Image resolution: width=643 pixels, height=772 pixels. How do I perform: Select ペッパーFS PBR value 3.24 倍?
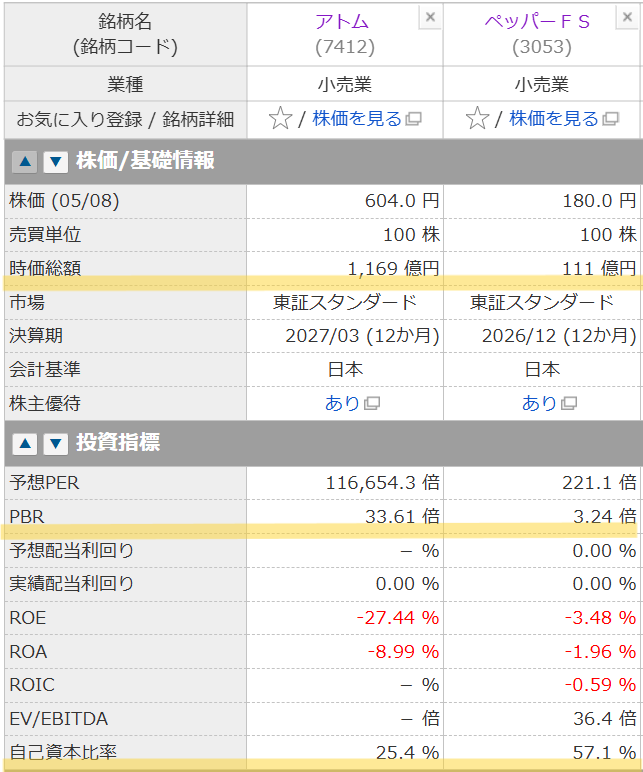(x=605, y=516)
